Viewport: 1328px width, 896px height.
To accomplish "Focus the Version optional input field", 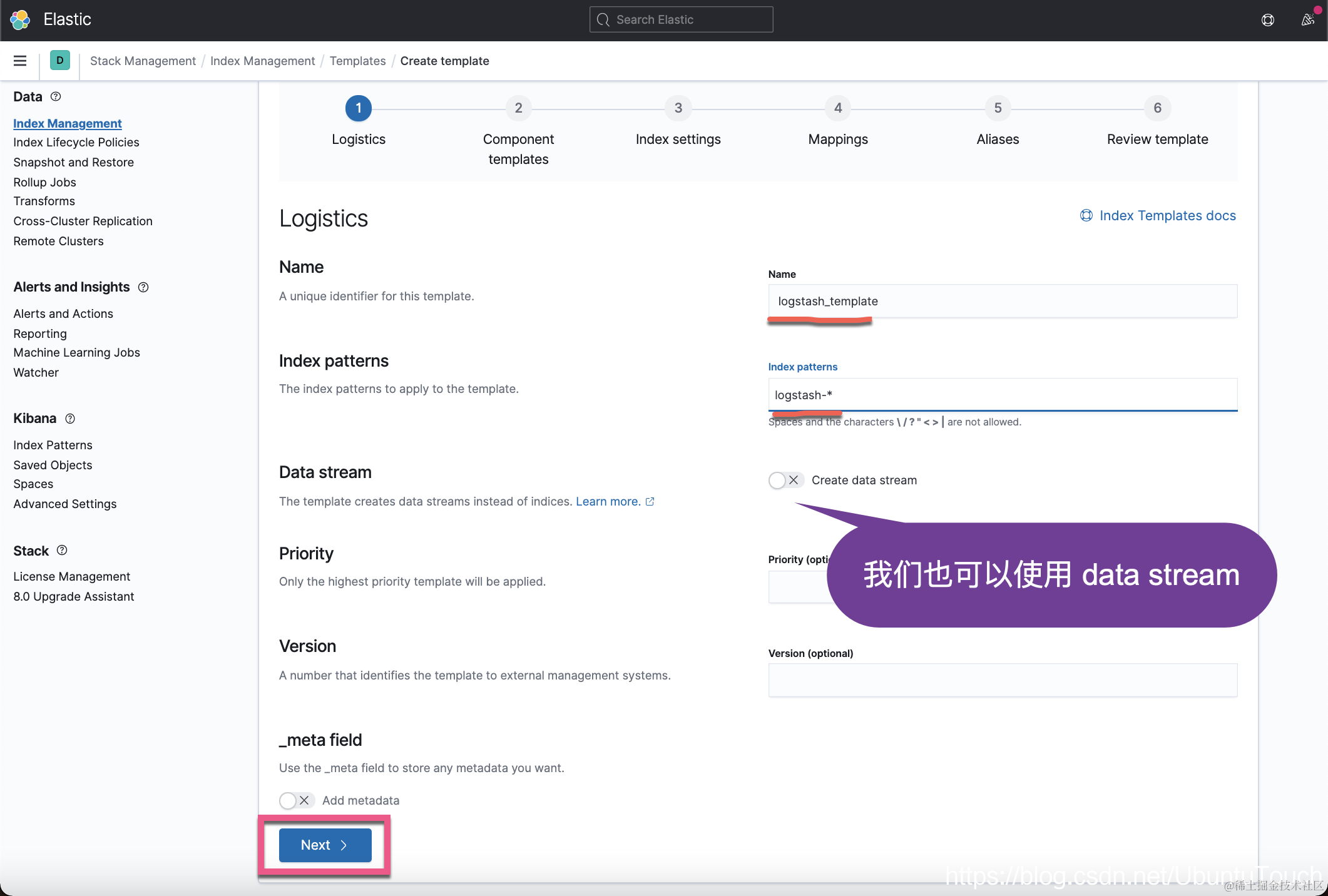I will [x=1002, y=680].
